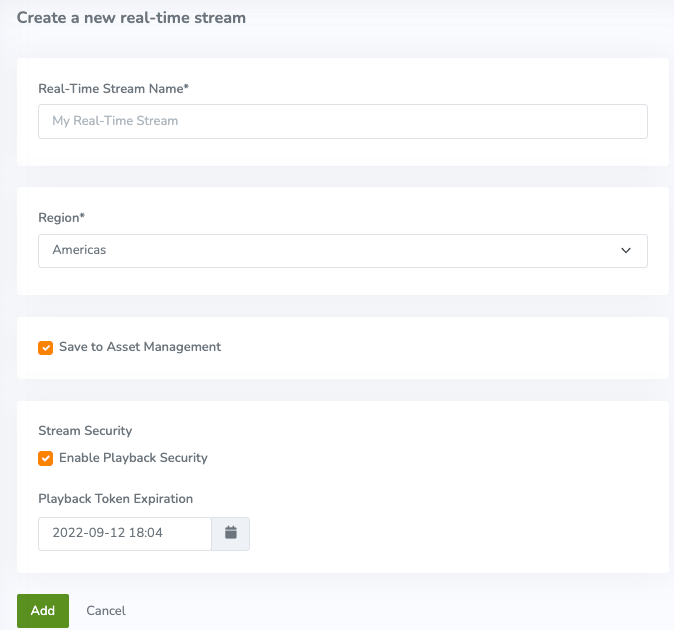Screen dimensions: 674x630
Task: Uncheck the Save to Asset Management checkbox
Action: point(45,348)
